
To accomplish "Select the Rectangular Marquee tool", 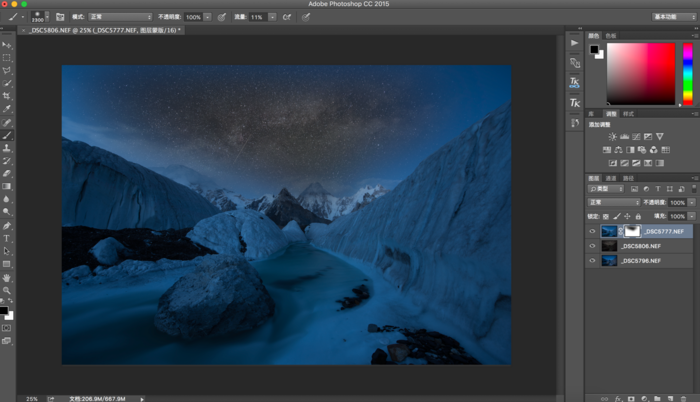I will (7, 58).
